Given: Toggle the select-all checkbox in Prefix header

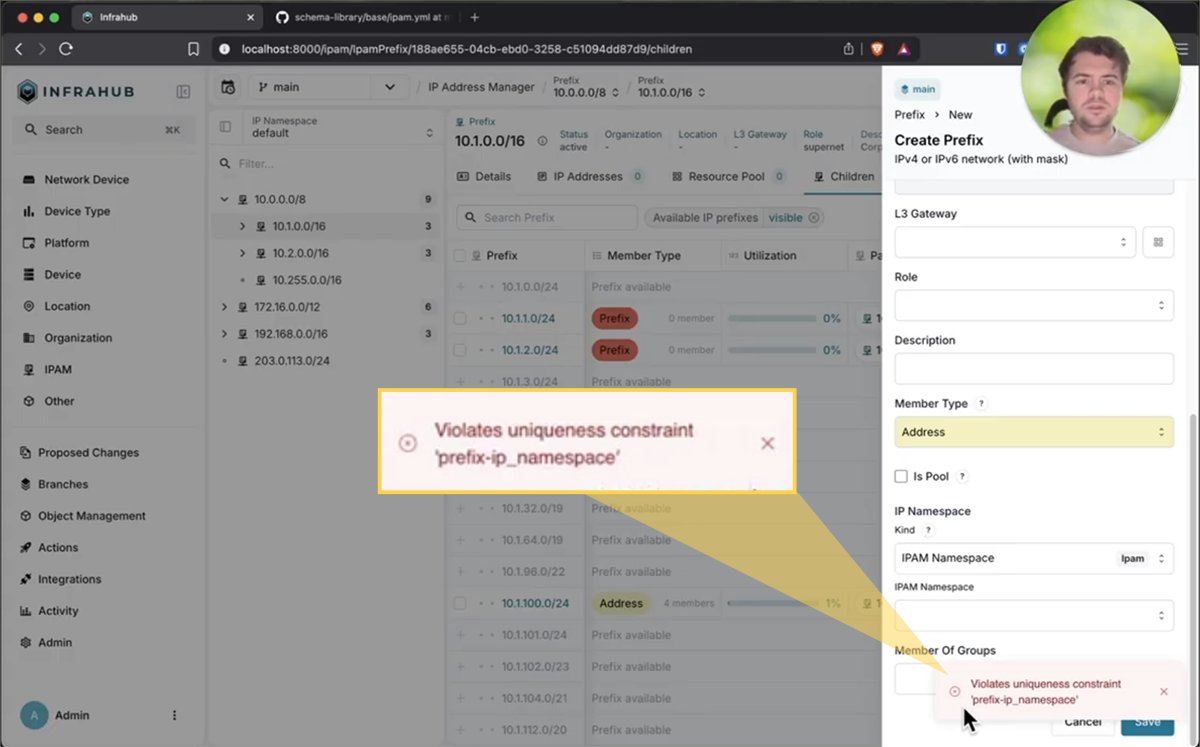Looking at the screenshot, I should click(460, 256).
